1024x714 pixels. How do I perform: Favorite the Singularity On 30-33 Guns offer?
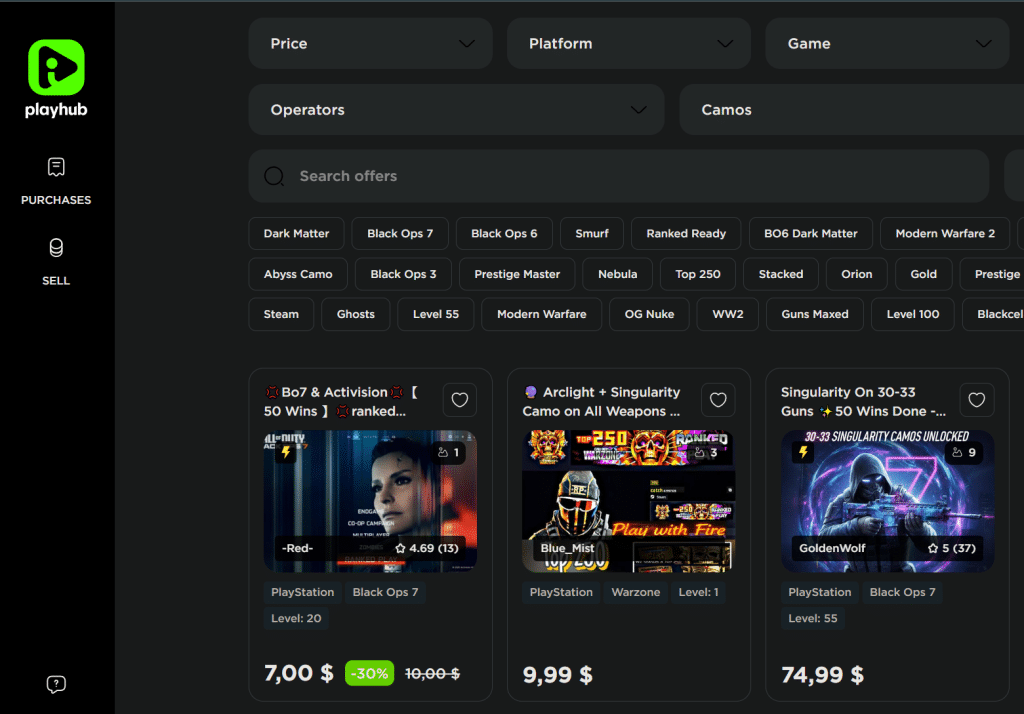(976, 400)
